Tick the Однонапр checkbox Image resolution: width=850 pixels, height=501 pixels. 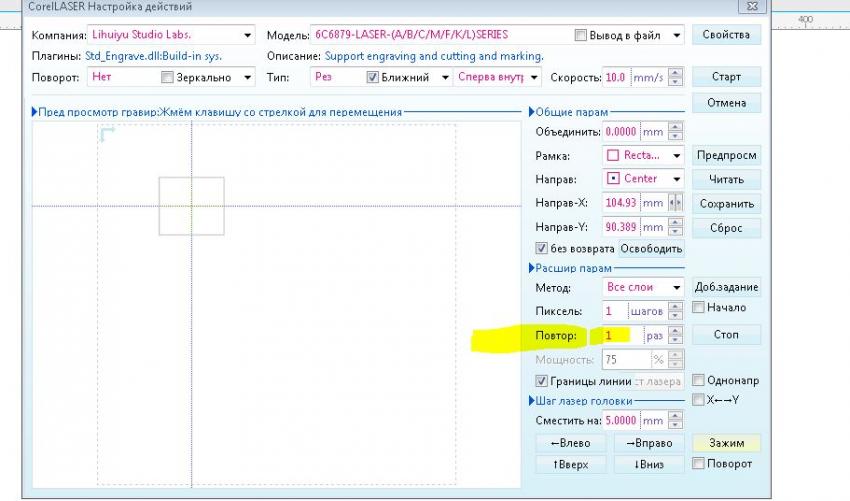pos(699,380)
